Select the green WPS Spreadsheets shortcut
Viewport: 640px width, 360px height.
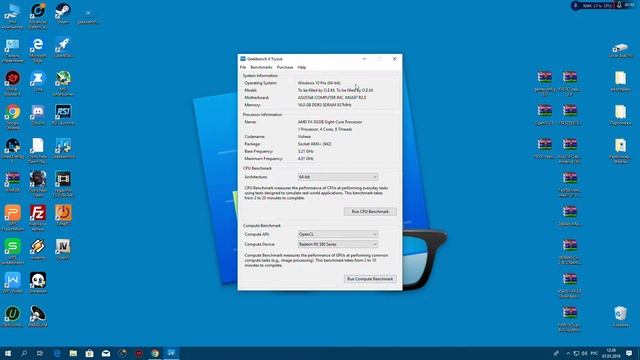[12, 251]
